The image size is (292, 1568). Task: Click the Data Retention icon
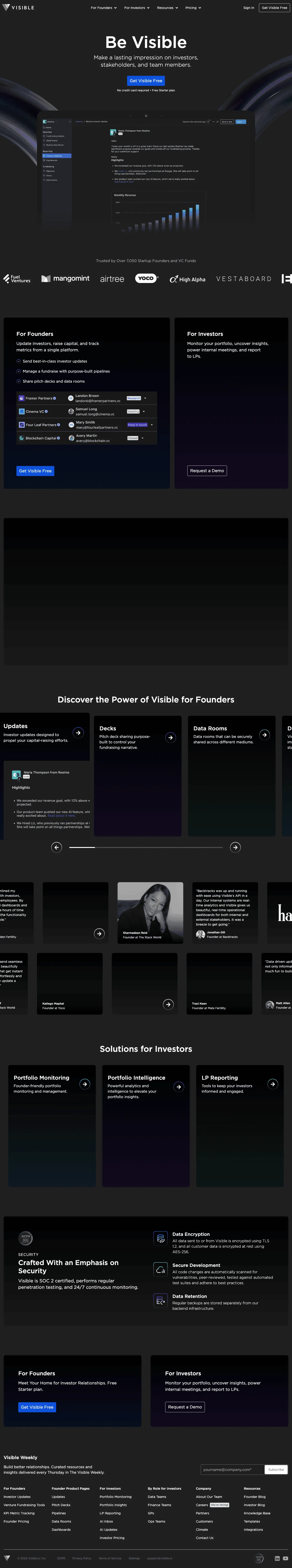point(161,1300)
